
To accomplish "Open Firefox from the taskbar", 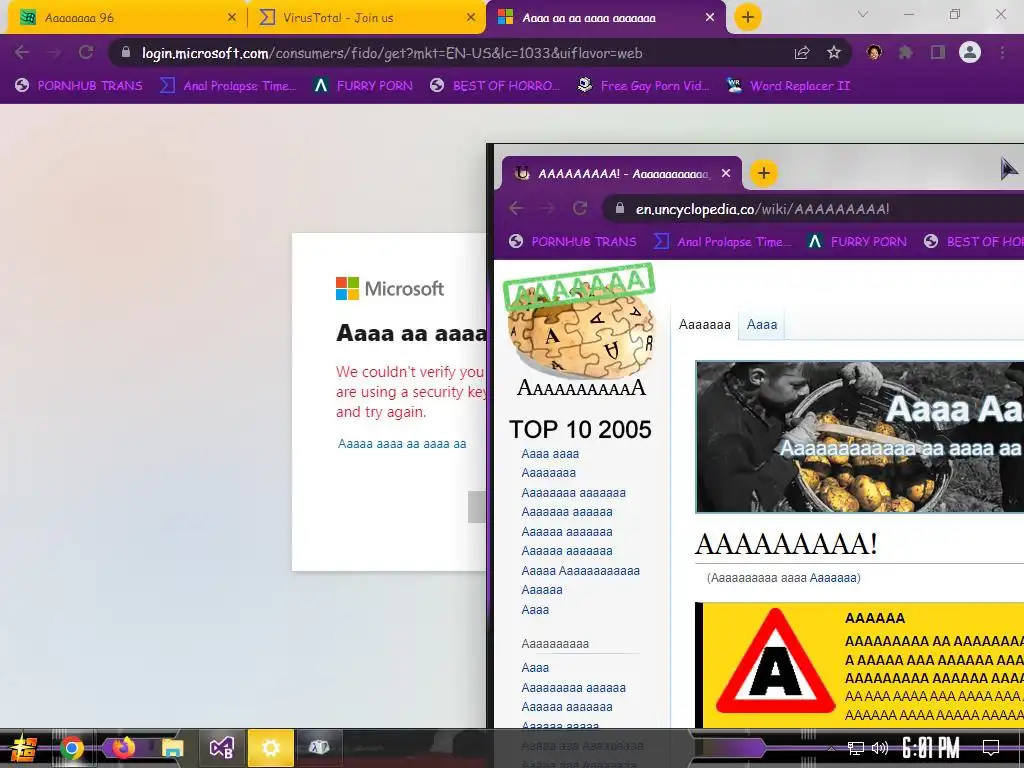I will tap(123, 747).
